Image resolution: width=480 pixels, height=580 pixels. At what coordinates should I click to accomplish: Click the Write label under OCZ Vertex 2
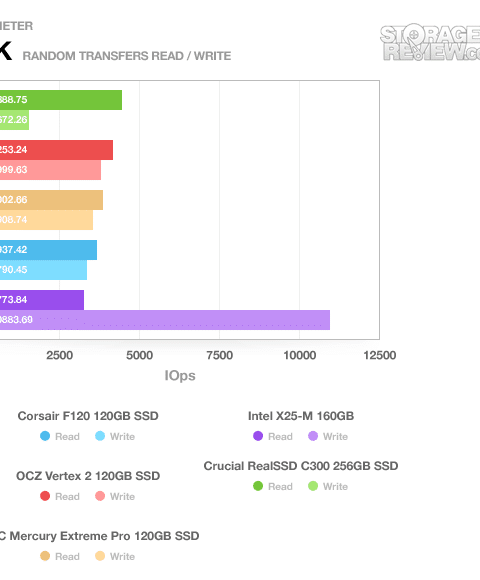coord(122,496)
